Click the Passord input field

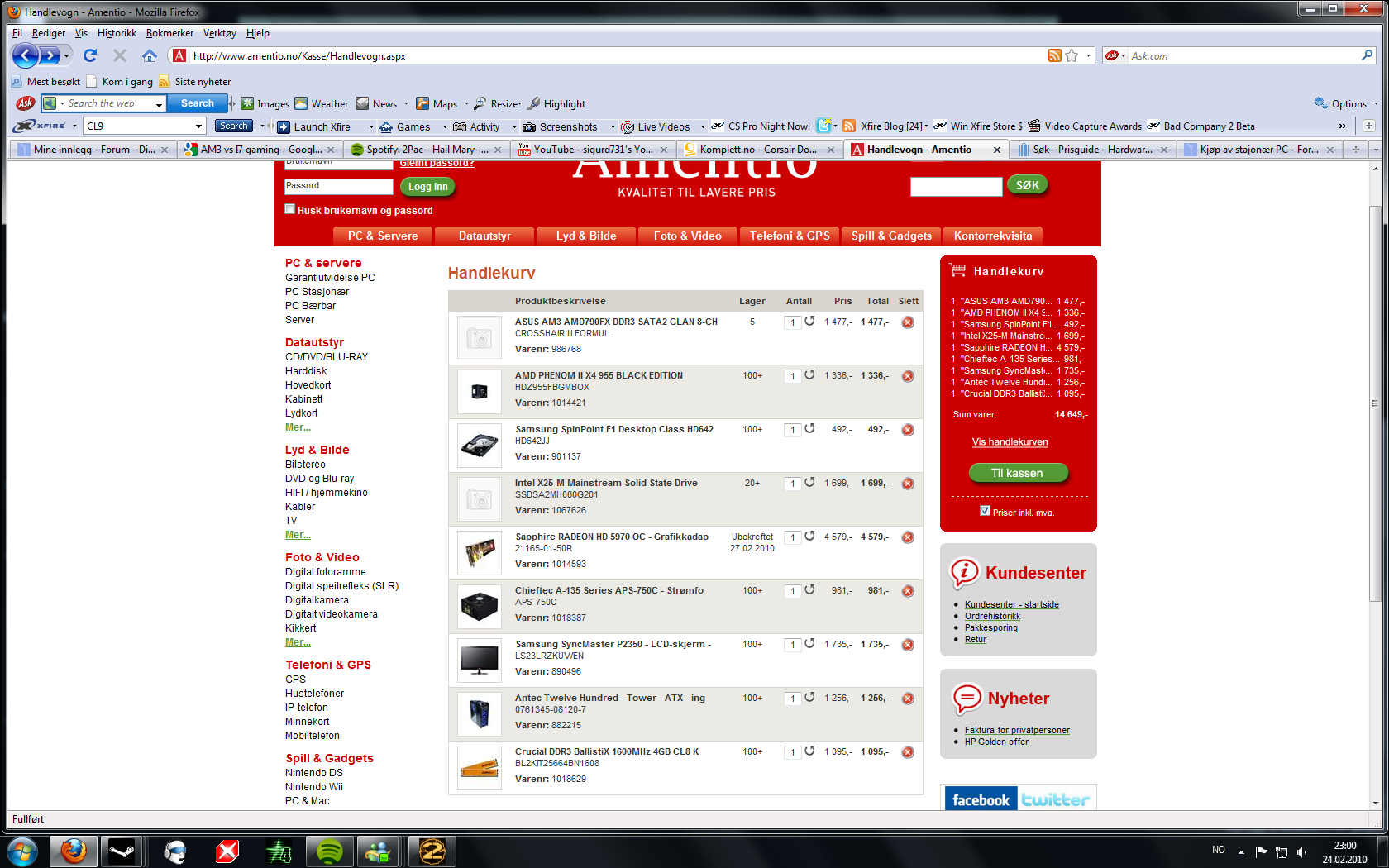339,186
